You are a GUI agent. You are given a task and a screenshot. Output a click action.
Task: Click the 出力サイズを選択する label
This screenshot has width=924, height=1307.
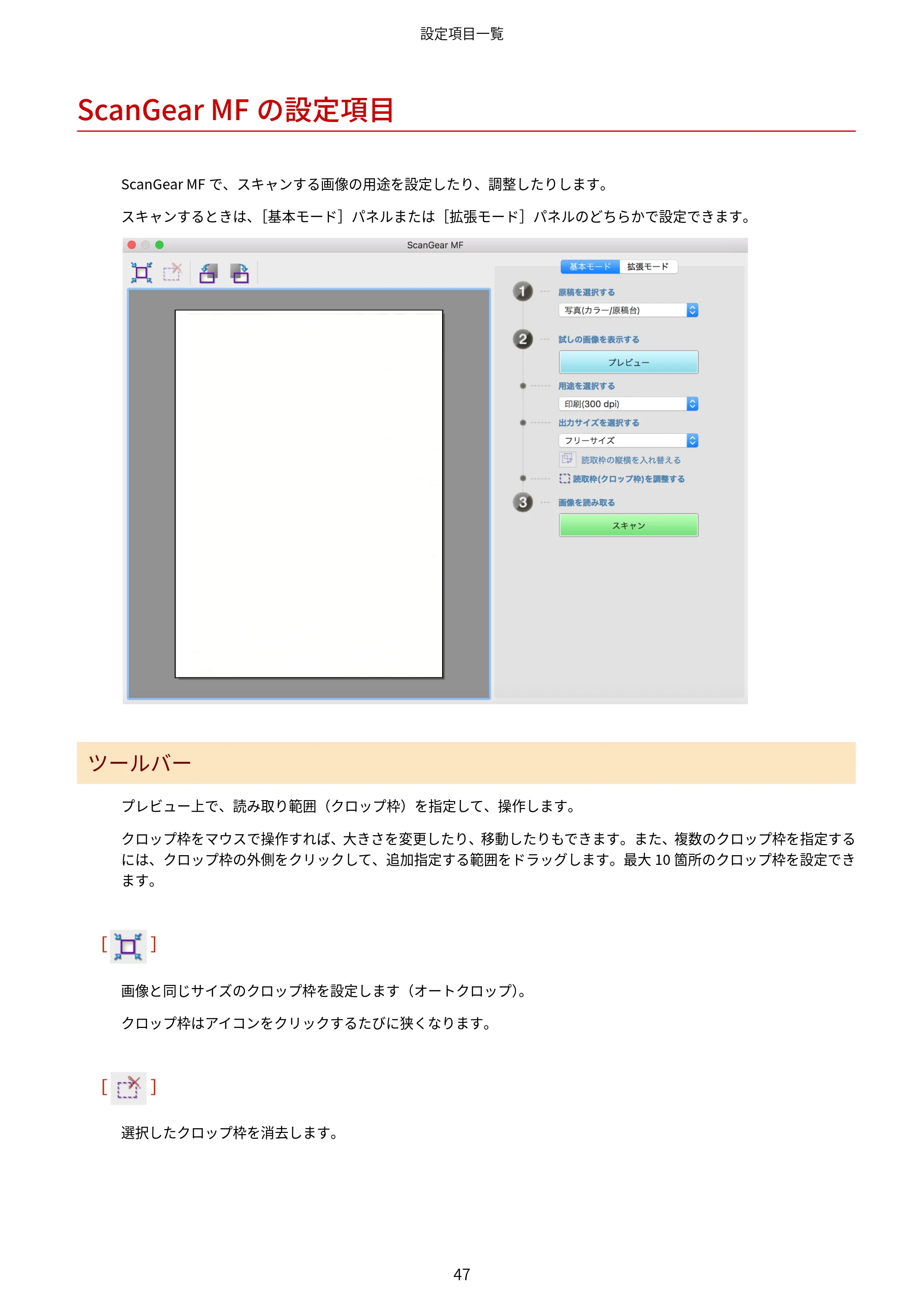(x=598, y=423)
